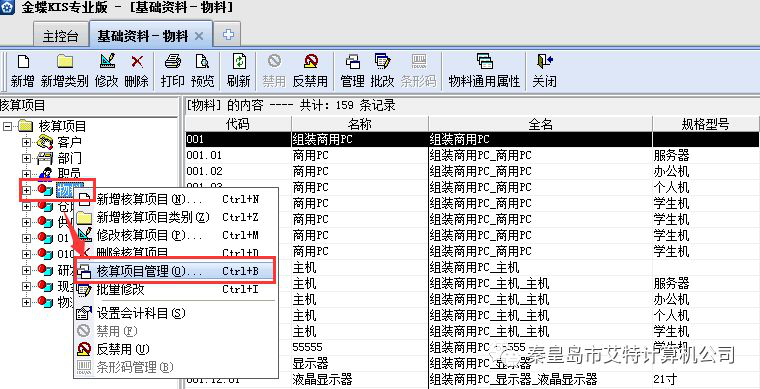Click the 反禁用 toolbar icon
This screenshot has width=760, height=389.
coord(311,61)
